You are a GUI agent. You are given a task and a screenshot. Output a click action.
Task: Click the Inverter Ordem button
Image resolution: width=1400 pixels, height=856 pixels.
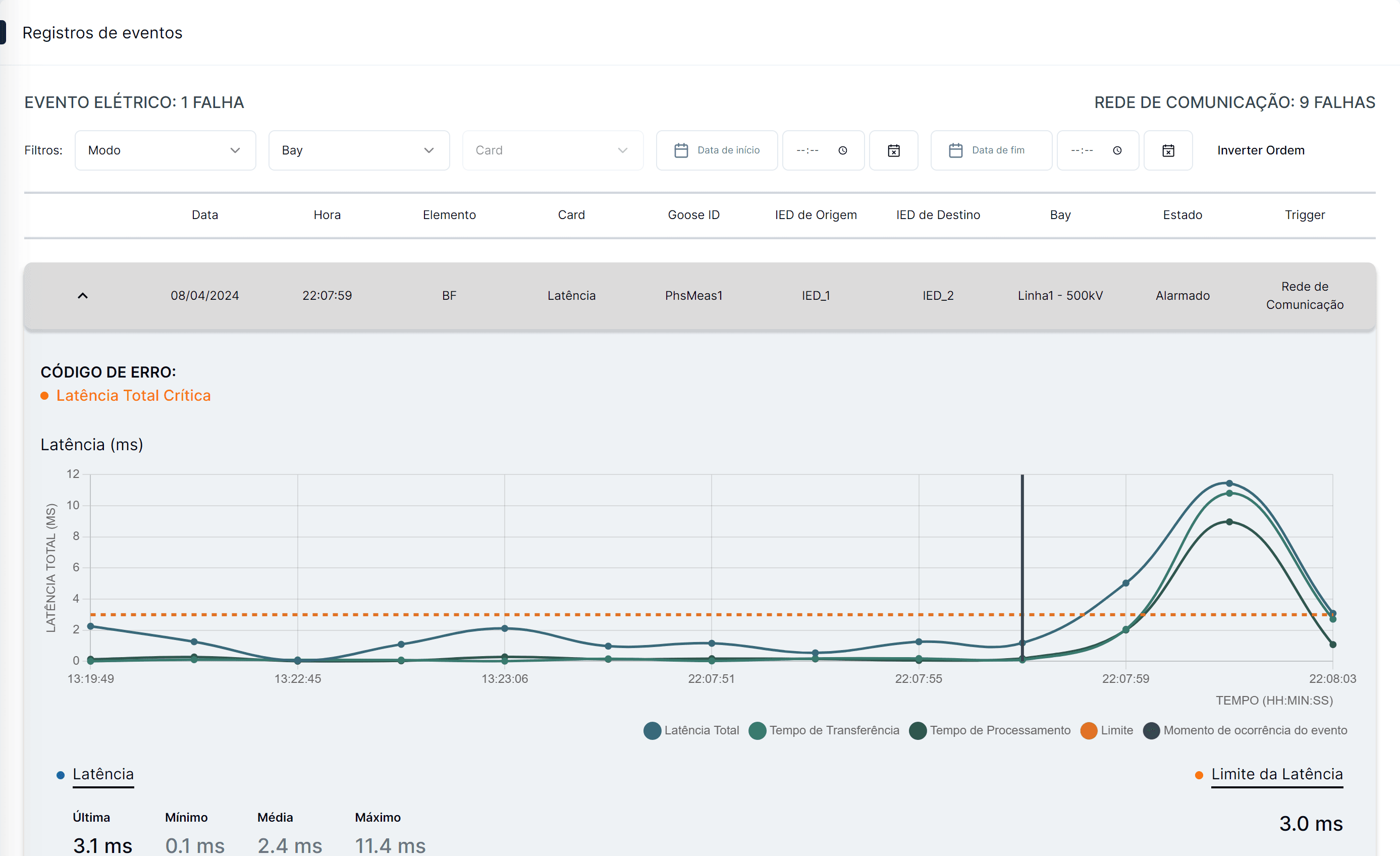tap(1260, 150)
